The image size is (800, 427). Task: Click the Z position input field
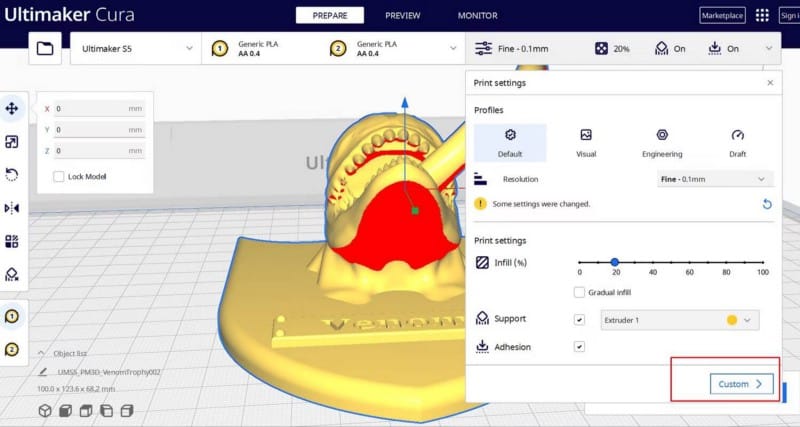[99, 151]
